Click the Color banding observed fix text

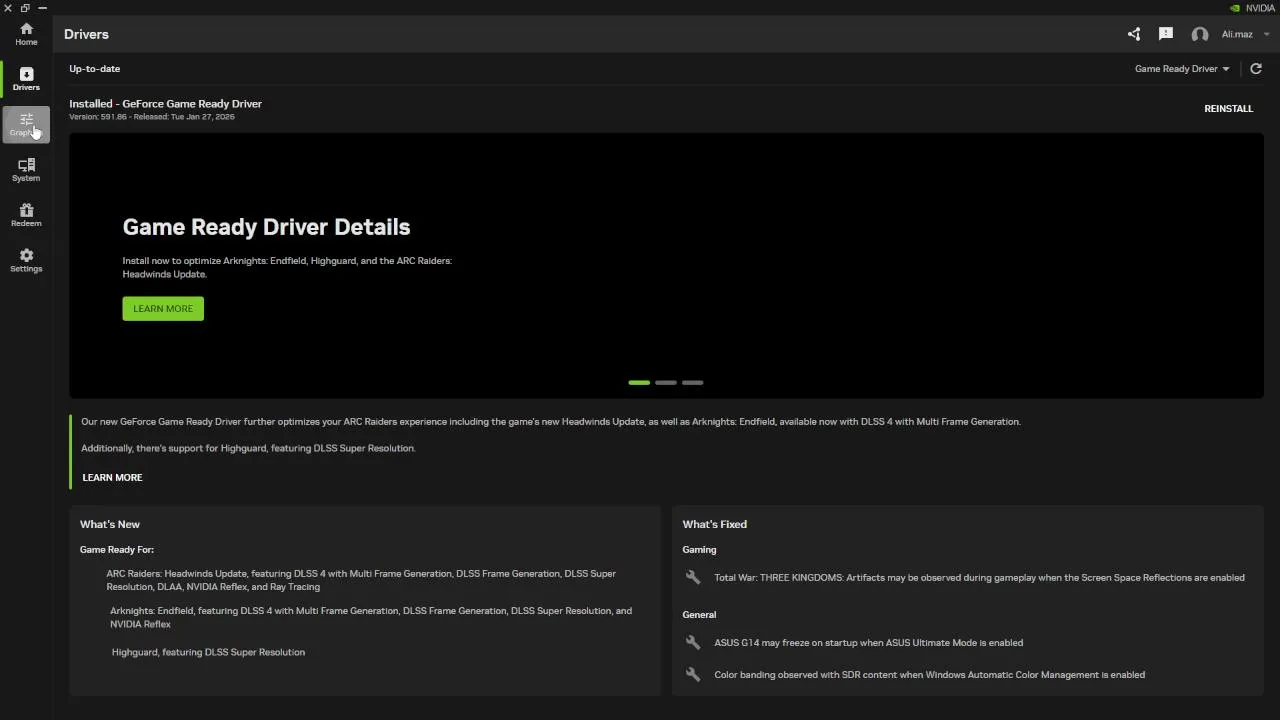(x=929, y=674)
